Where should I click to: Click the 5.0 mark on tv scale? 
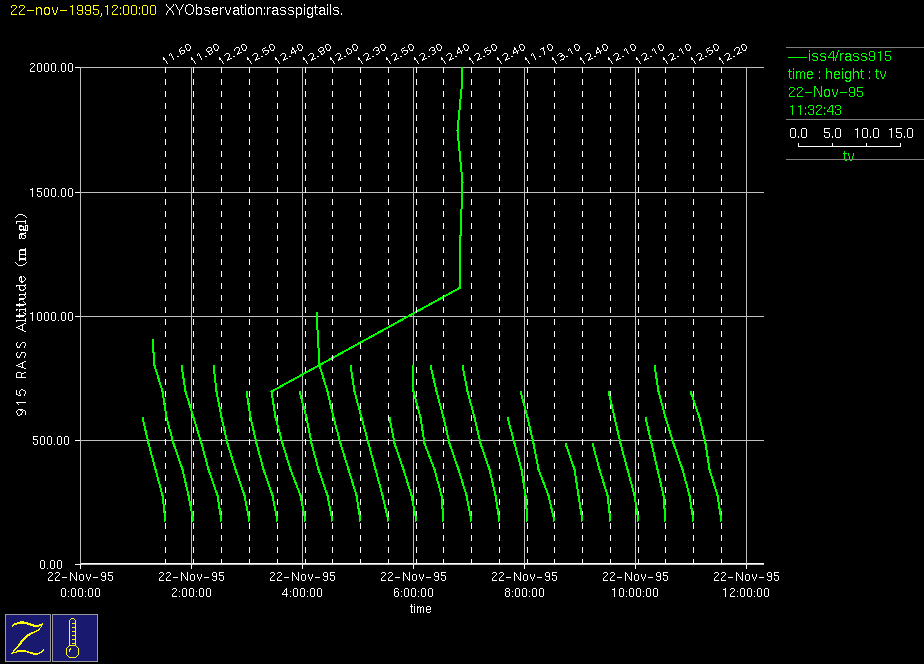833,133
